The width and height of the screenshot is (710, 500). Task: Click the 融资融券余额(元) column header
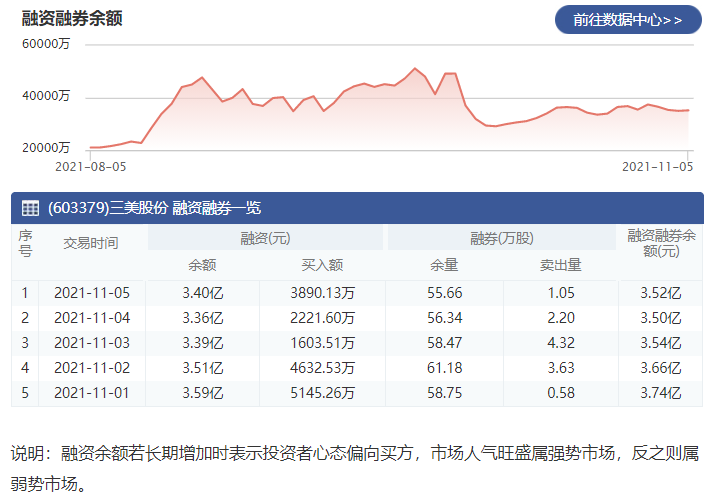(x=661, y=243)
